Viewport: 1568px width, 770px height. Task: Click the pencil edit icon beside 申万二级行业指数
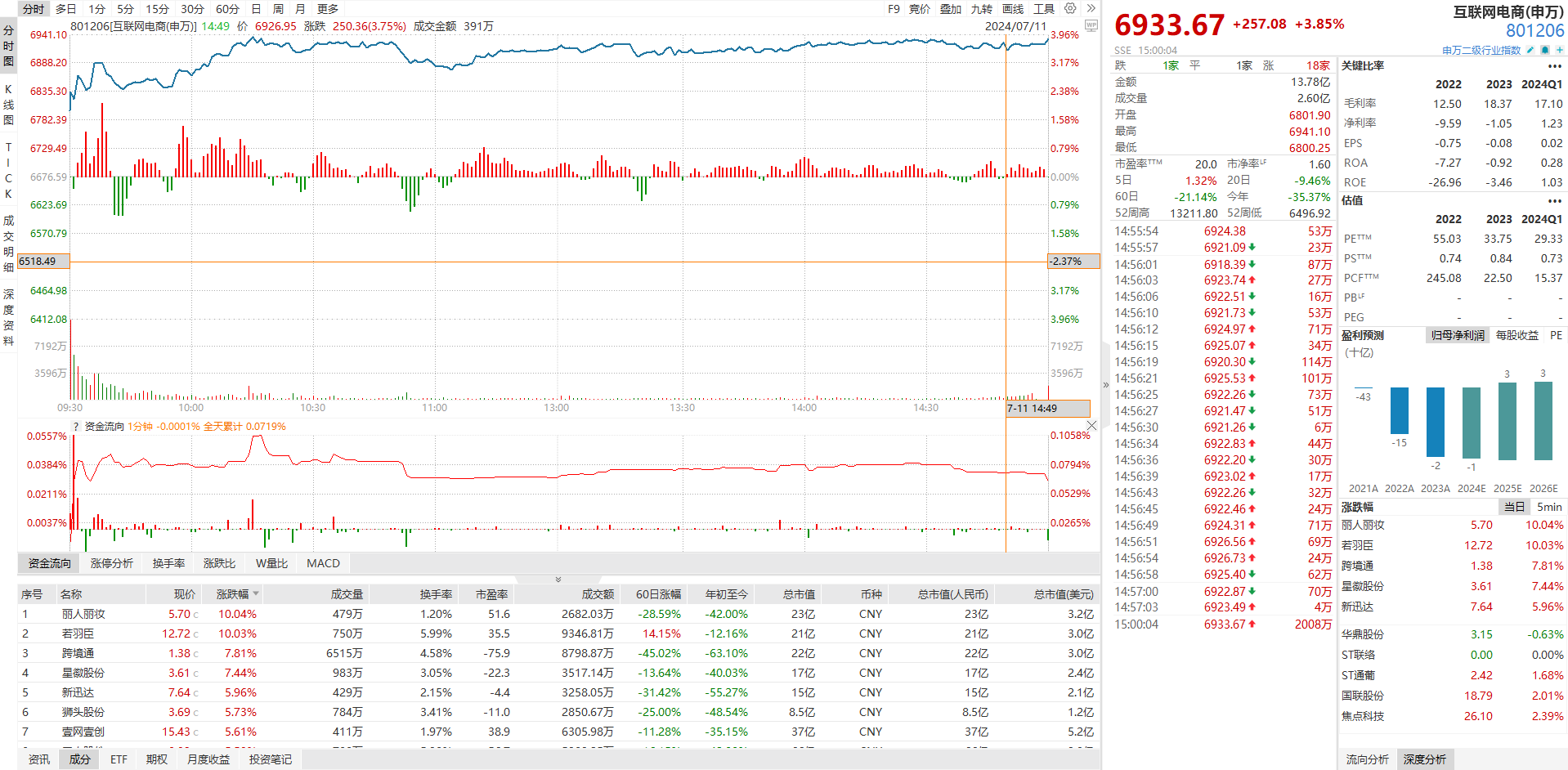tap(1530, 50)
